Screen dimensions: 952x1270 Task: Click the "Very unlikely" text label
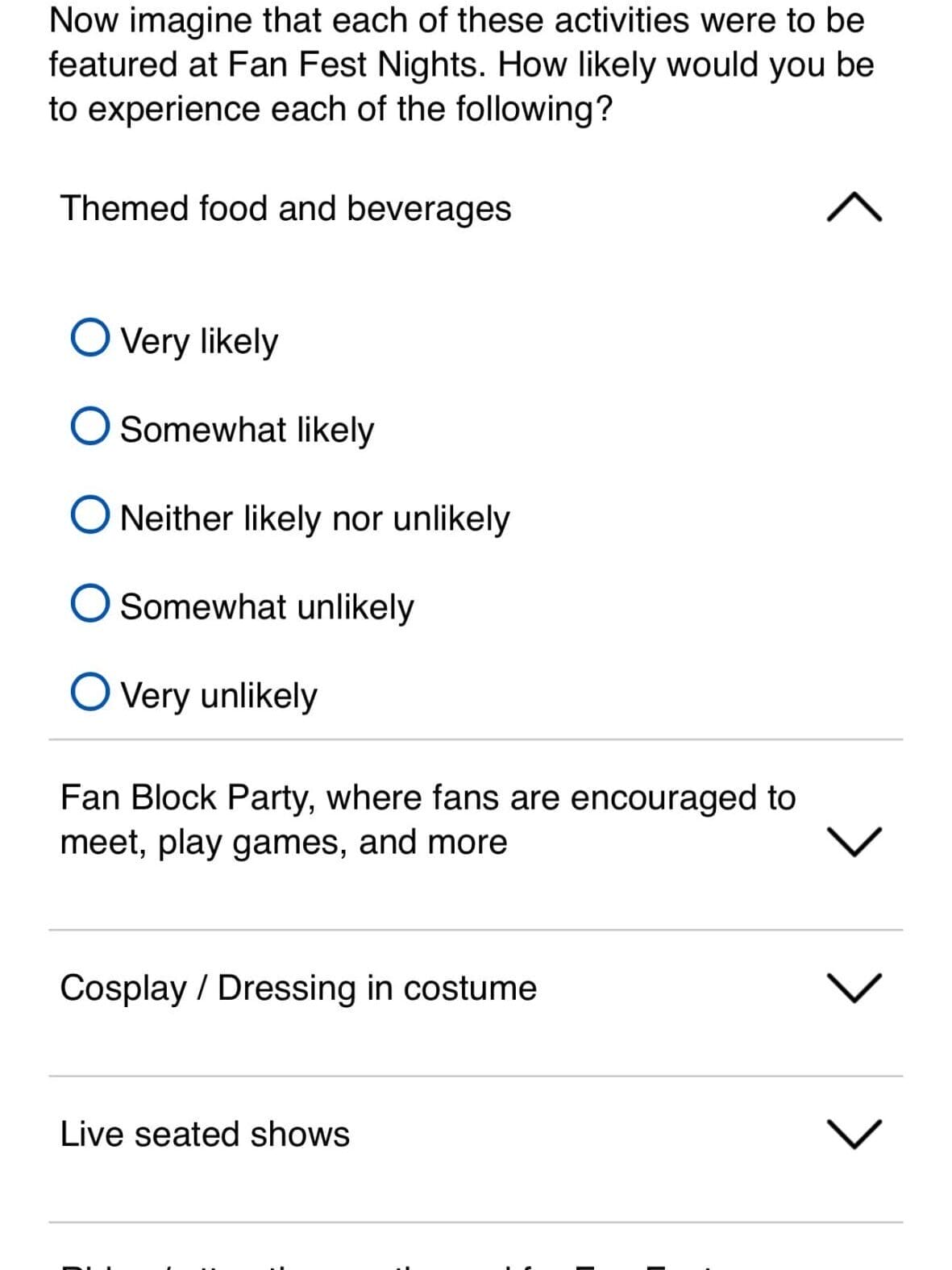218,695
